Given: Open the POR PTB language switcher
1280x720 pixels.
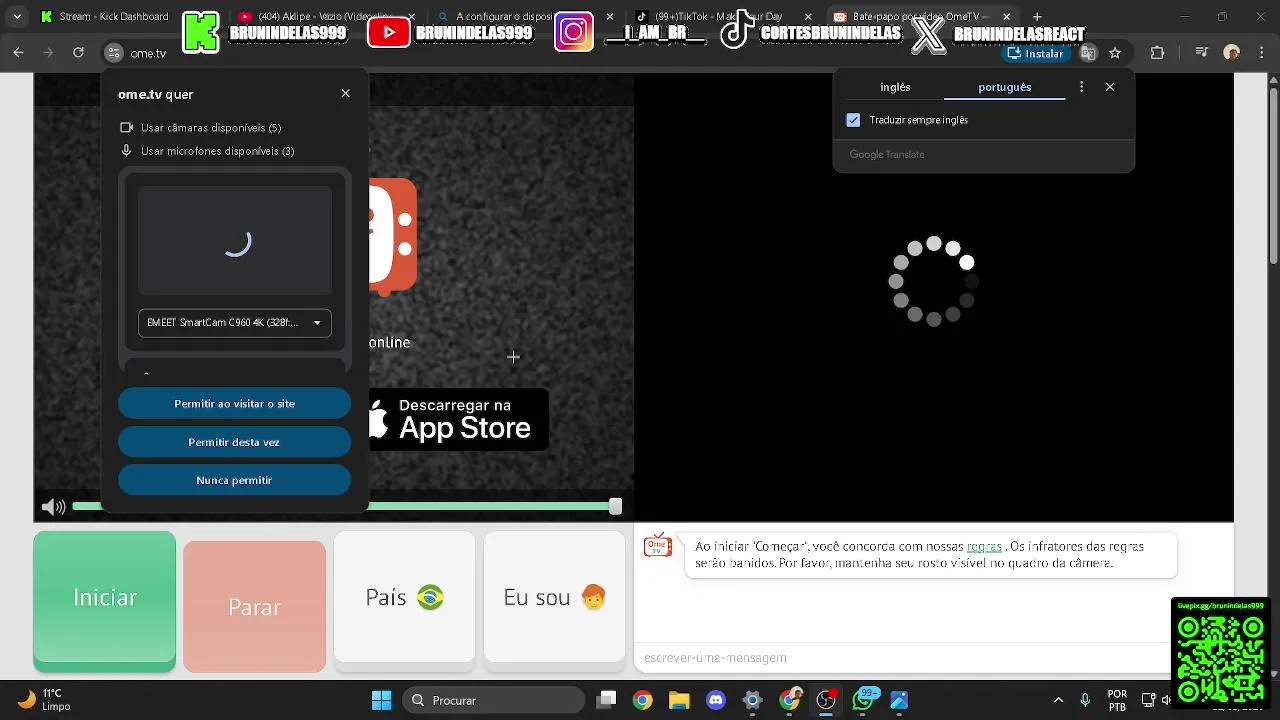Looking at the screenshot, I should pos(1117,700).
